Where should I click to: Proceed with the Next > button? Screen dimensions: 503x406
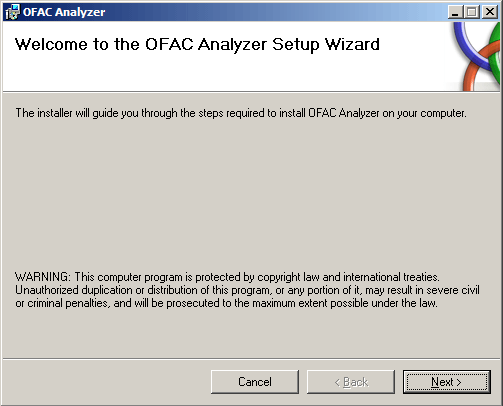tap(447, 382)
